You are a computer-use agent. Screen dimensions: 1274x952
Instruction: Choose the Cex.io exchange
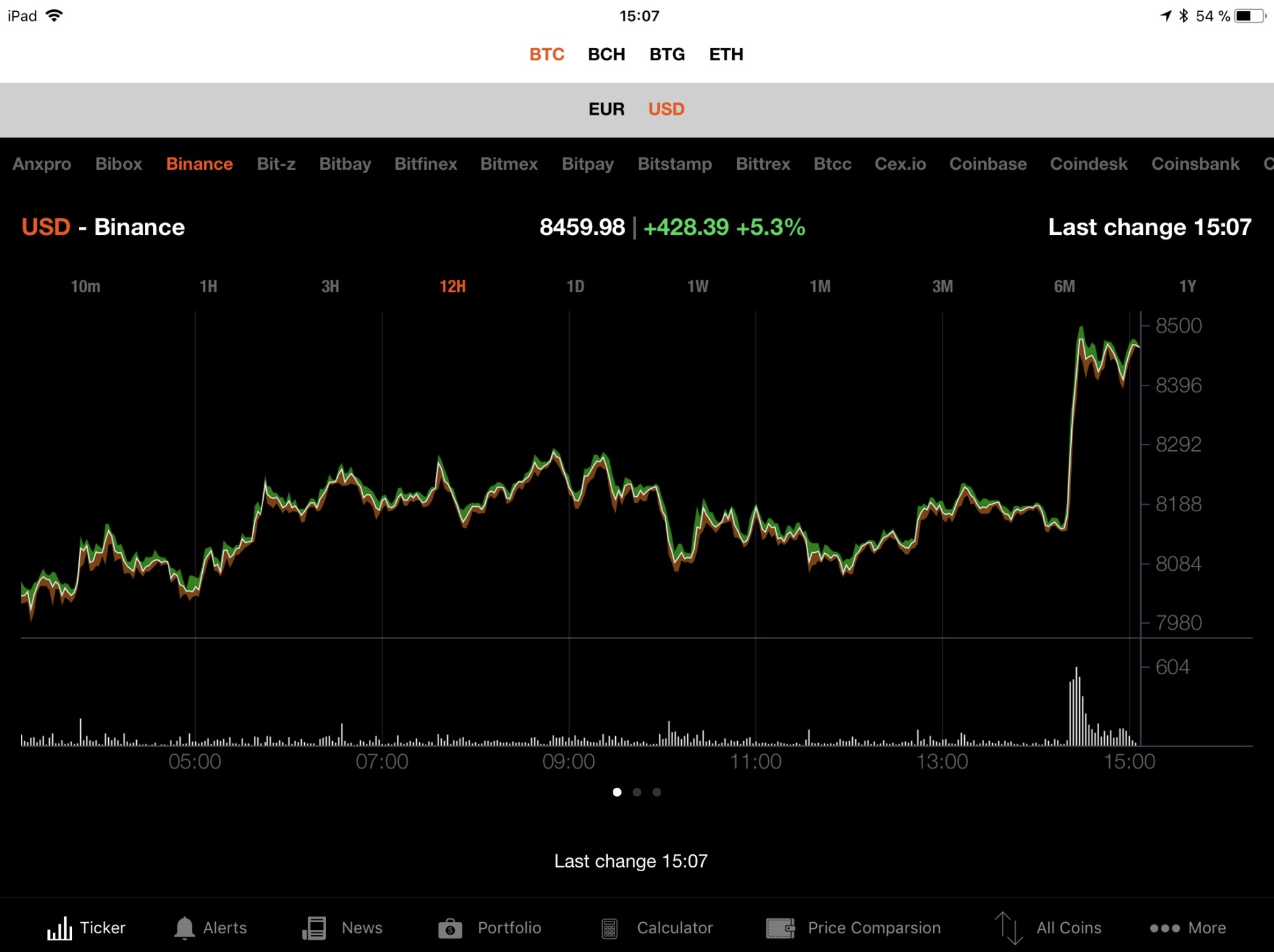900,164
